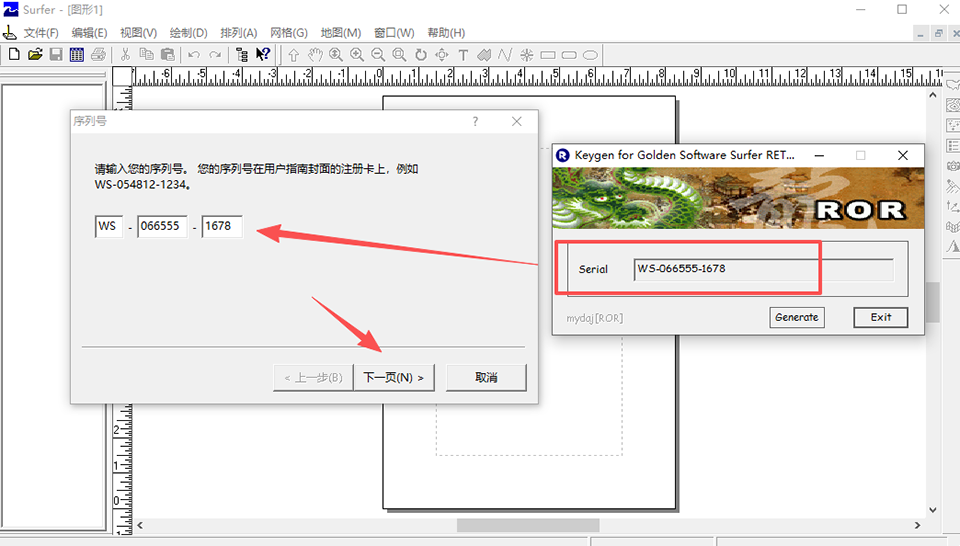Viewport: 960px width, 546px height.
Task: Toggle the Object Manager tree icon
Action: pyautogui.click(x=242, y=54)
